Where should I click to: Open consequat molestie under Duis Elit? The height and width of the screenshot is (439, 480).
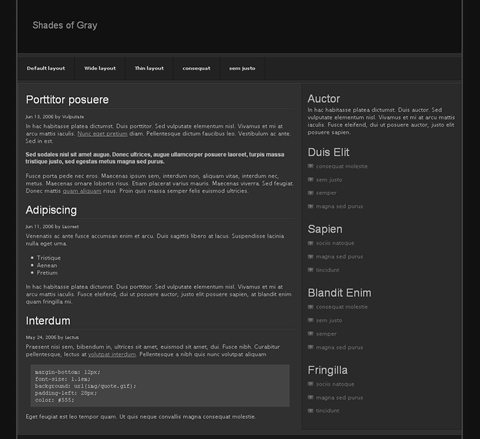[342, 166]
